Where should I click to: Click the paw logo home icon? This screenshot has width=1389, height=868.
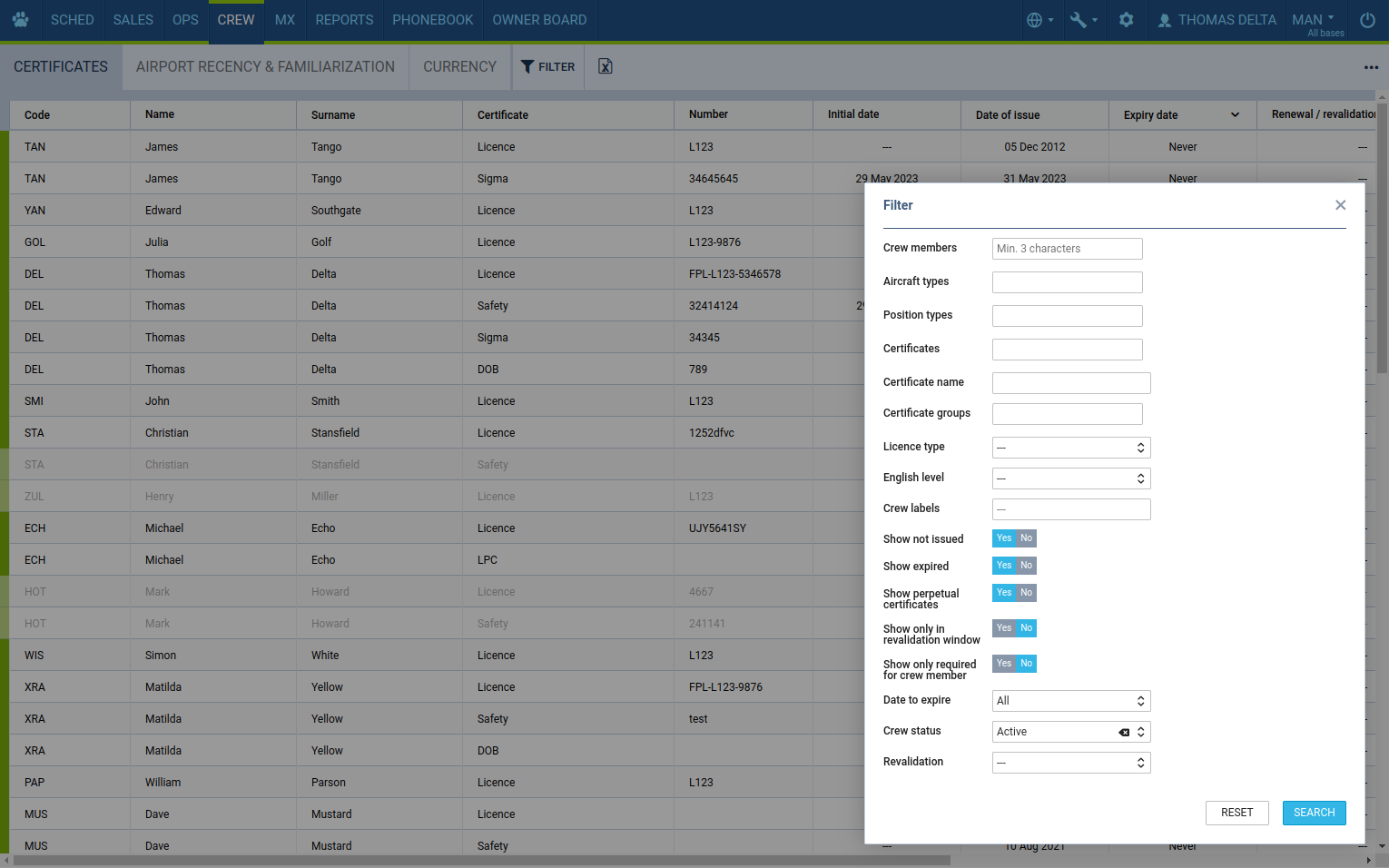coord(20,20)
